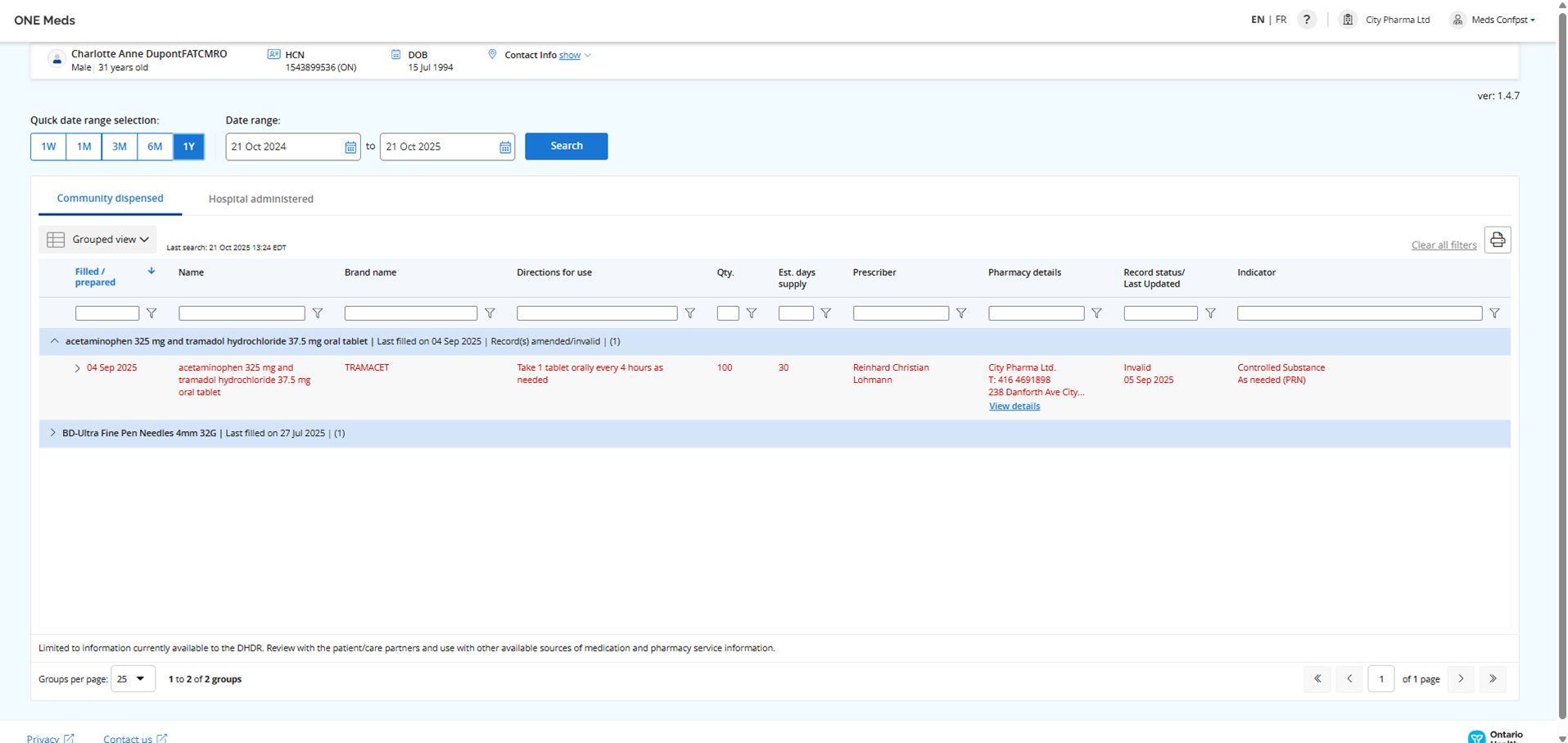Switch to the Hospital administered tab
This screenshot has width=1568, height=743.
point(260,199)
